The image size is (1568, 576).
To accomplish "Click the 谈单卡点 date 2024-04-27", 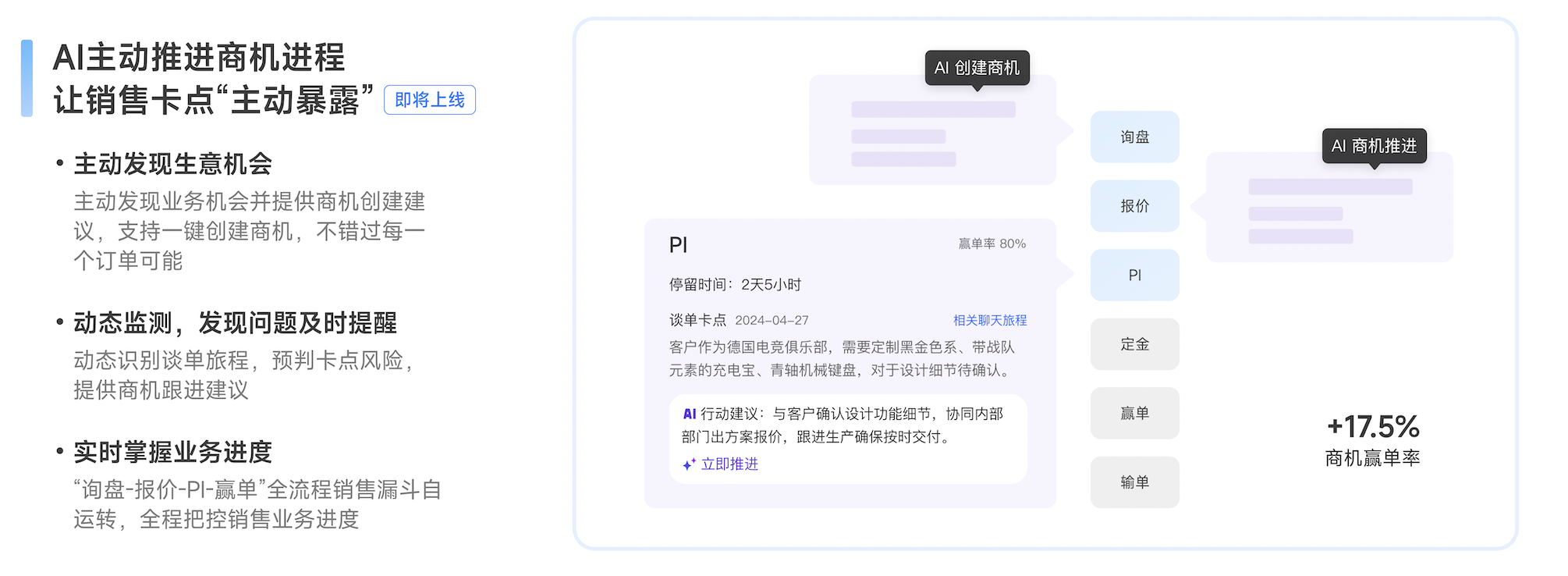I will [x=772, y=320].
